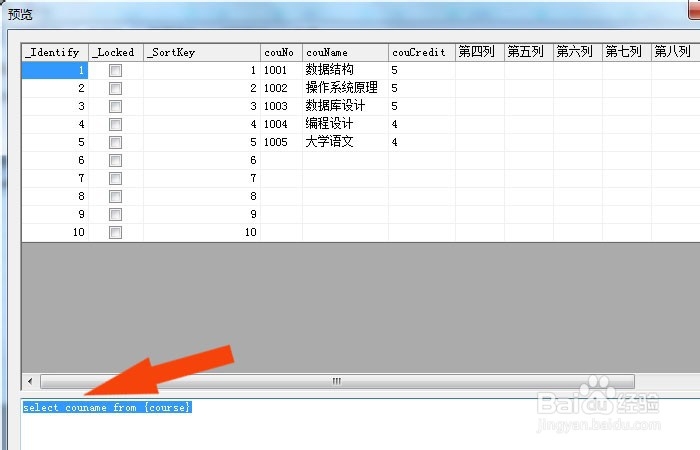Viewport: 700px width, 450px height.
Task: Select the couCredit cell for 大学语文
Action: (x=422, y=142)
